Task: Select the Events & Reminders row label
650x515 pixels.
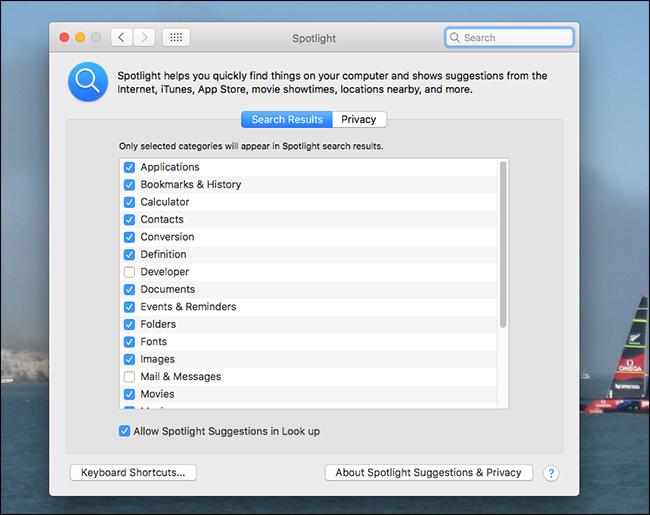Action: click(x=188, y=307)
